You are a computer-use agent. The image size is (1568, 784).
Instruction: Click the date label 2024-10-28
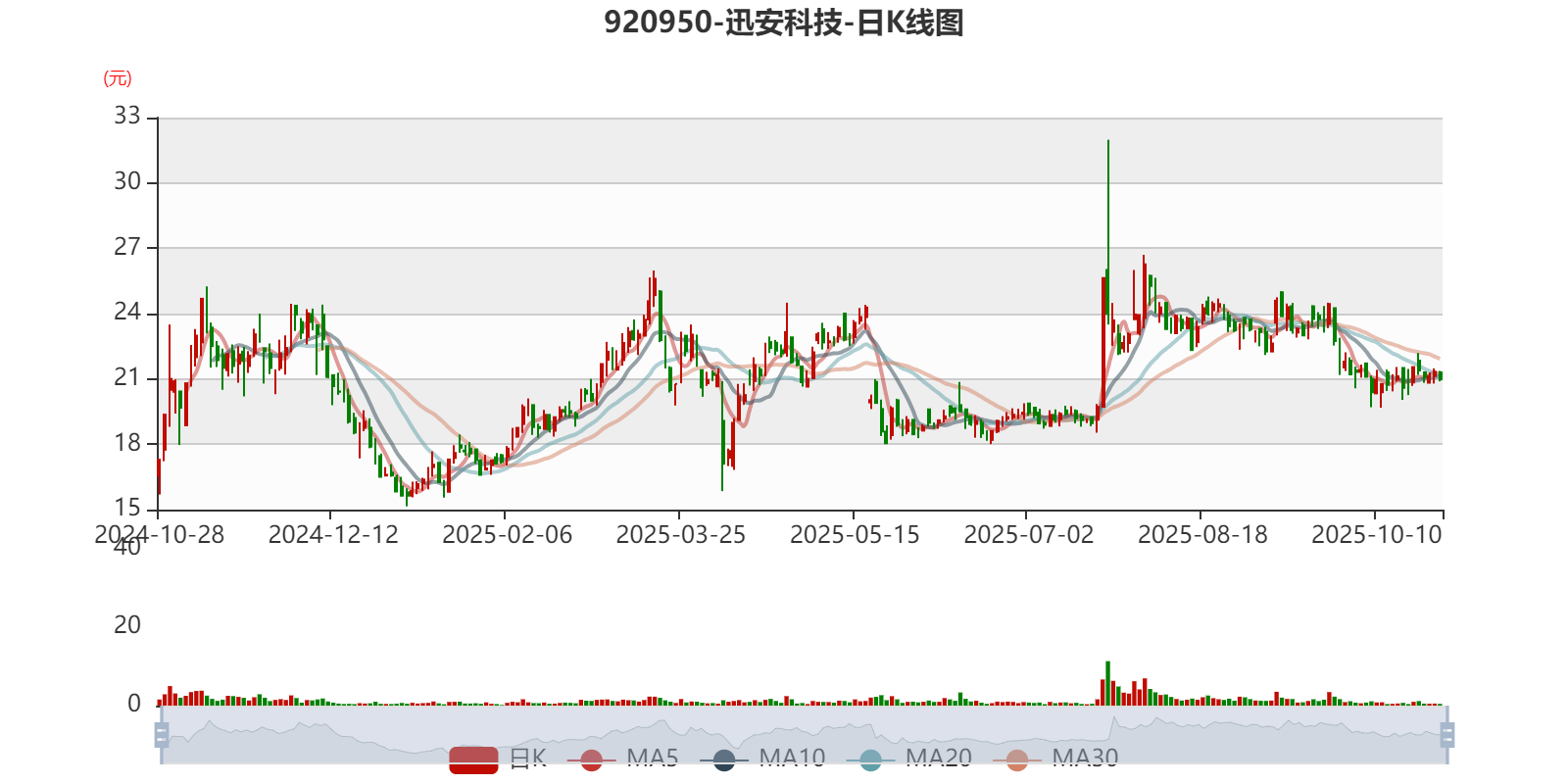159,535
